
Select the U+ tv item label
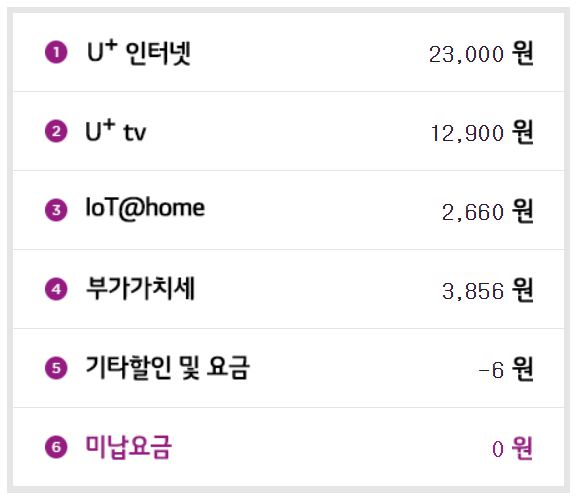click(x=116, y=131)
